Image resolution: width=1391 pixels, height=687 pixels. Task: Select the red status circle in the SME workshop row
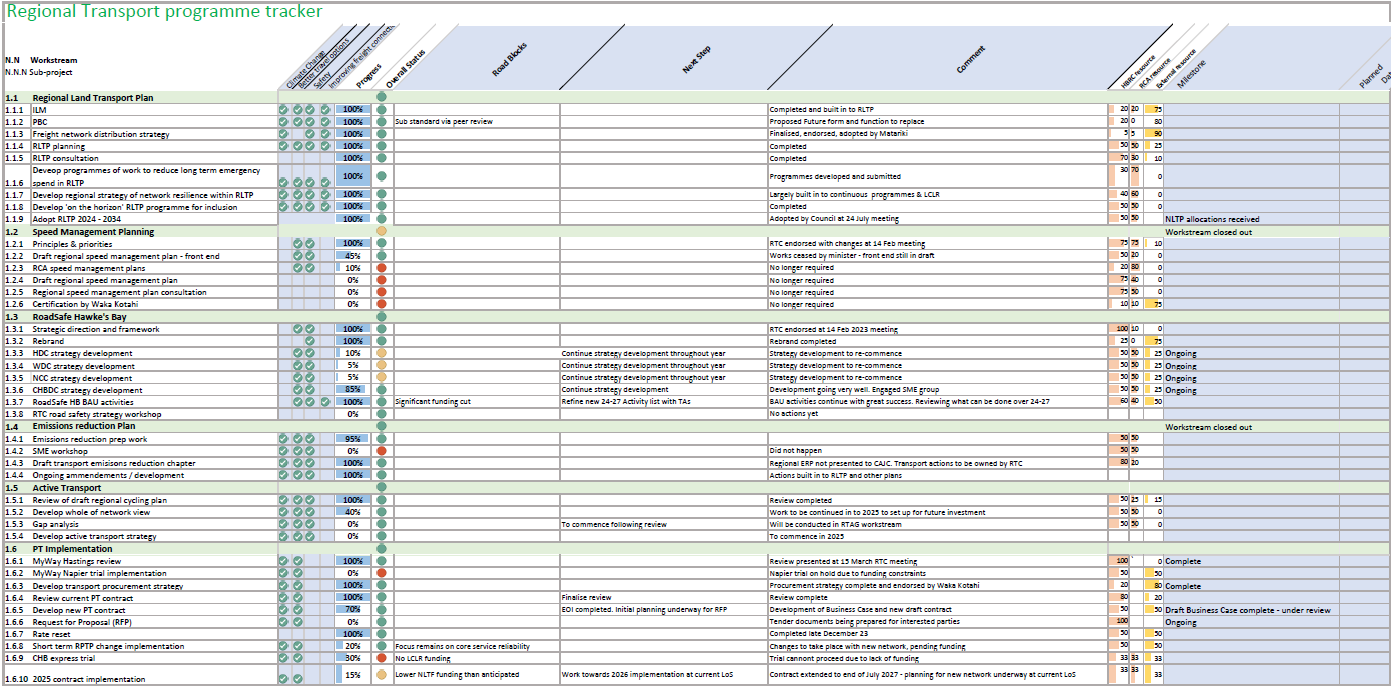tap(381, 451)
